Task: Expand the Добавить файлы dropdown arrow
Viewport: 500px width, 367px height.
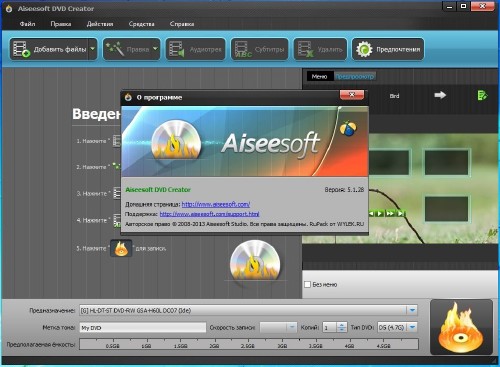Action: tap(93, 49)
